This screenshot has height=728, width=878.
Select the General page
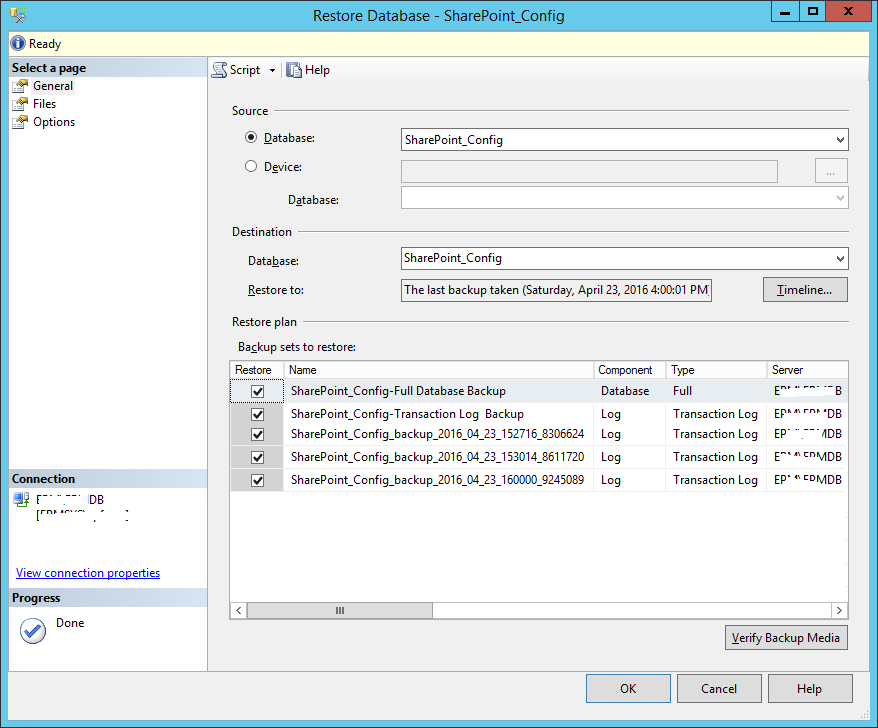(48, 85)
